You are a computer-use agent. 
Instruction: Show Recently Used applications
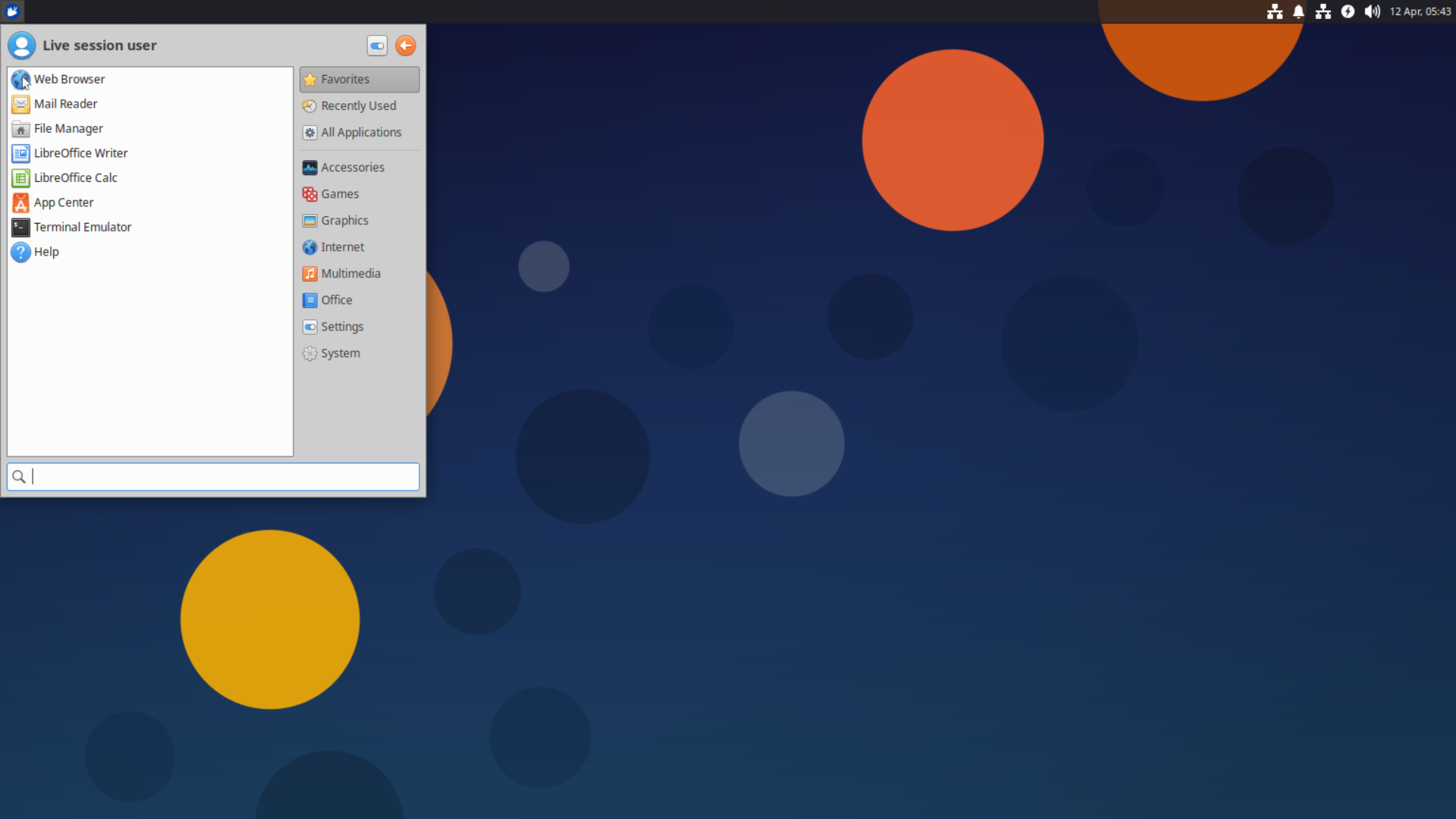click(358, 105)
